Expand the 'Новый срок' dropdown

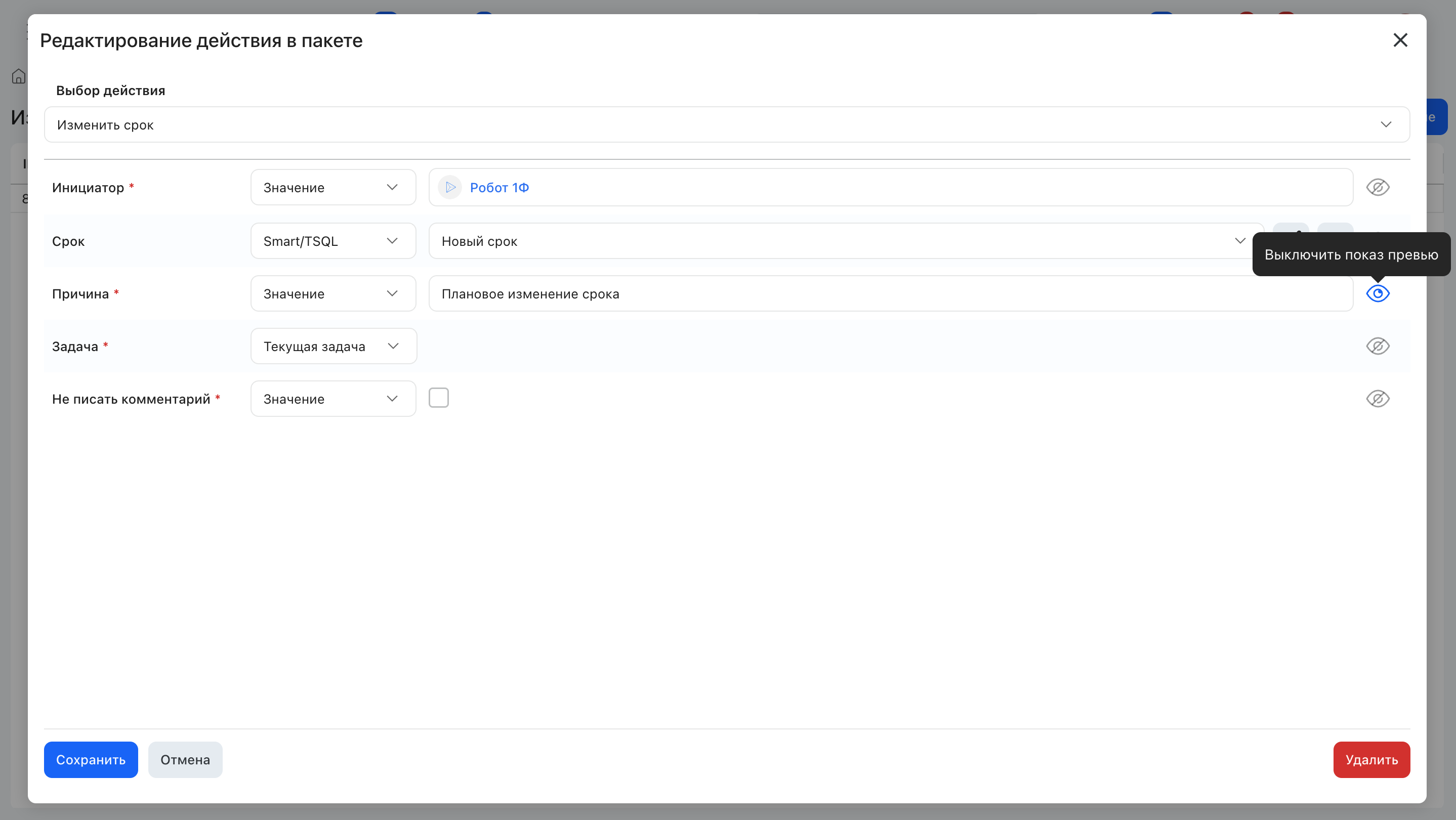(846, 241)
